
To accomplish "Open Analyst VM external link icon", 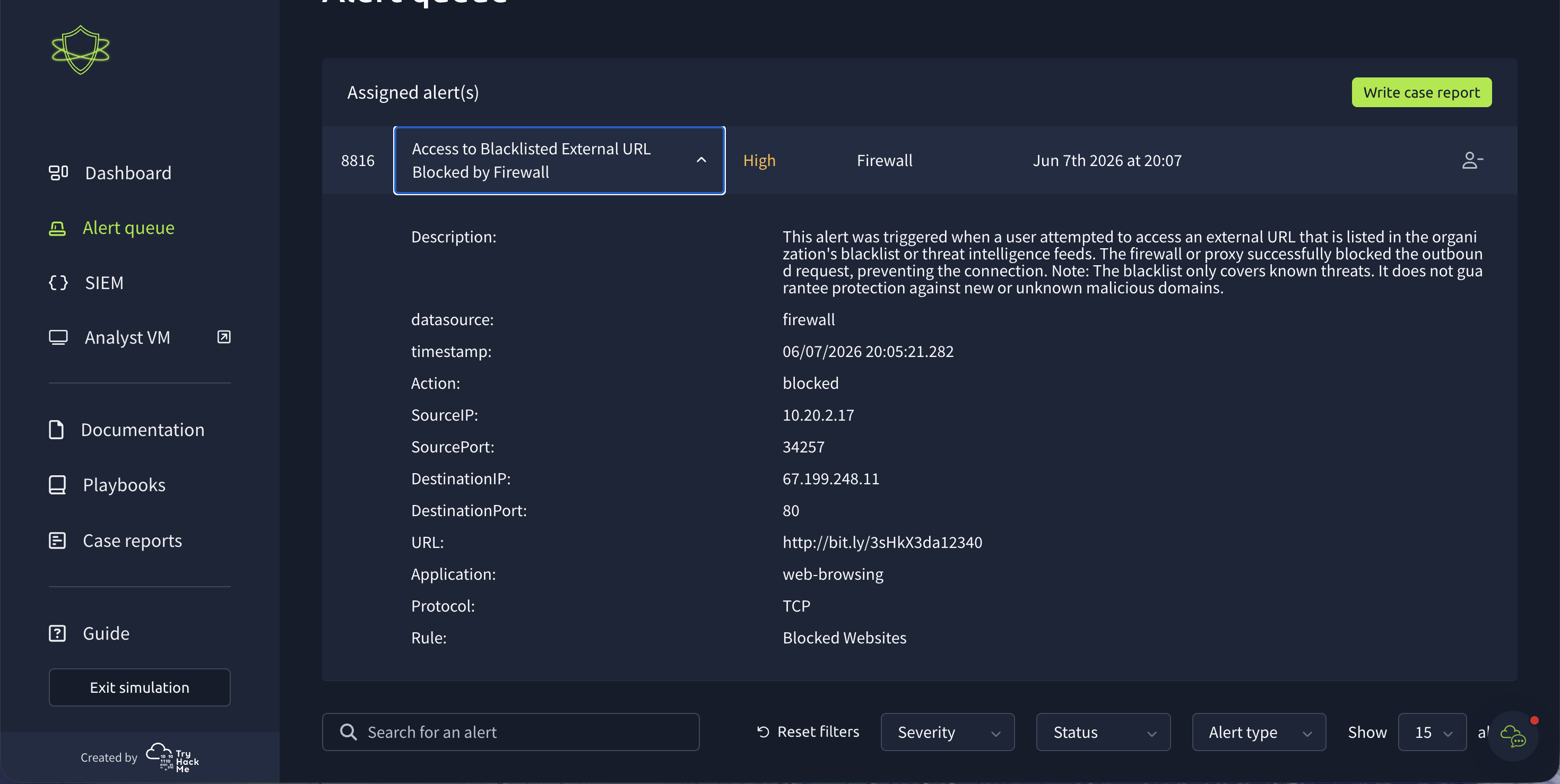I will pos(224,337).
